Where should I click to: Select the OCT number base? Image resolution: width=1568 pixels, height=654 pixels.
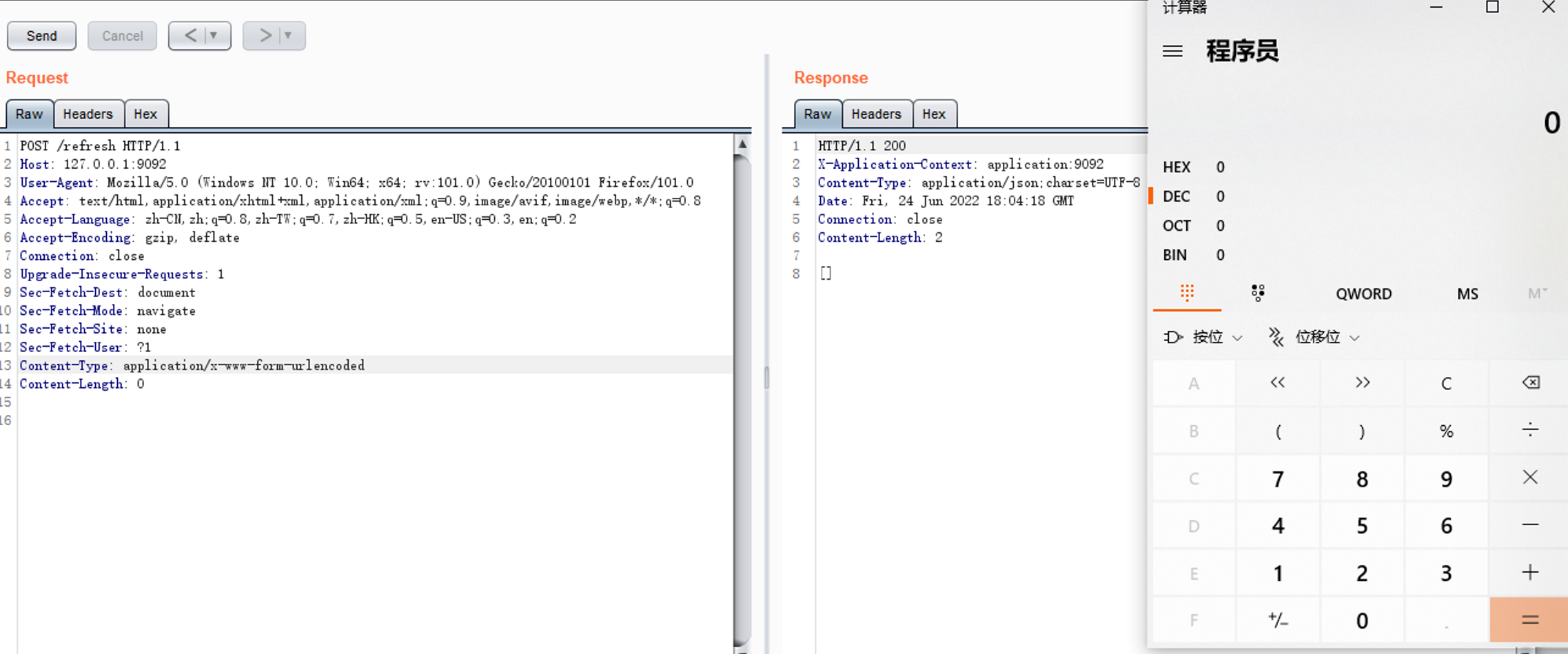tap(1194, 226)
